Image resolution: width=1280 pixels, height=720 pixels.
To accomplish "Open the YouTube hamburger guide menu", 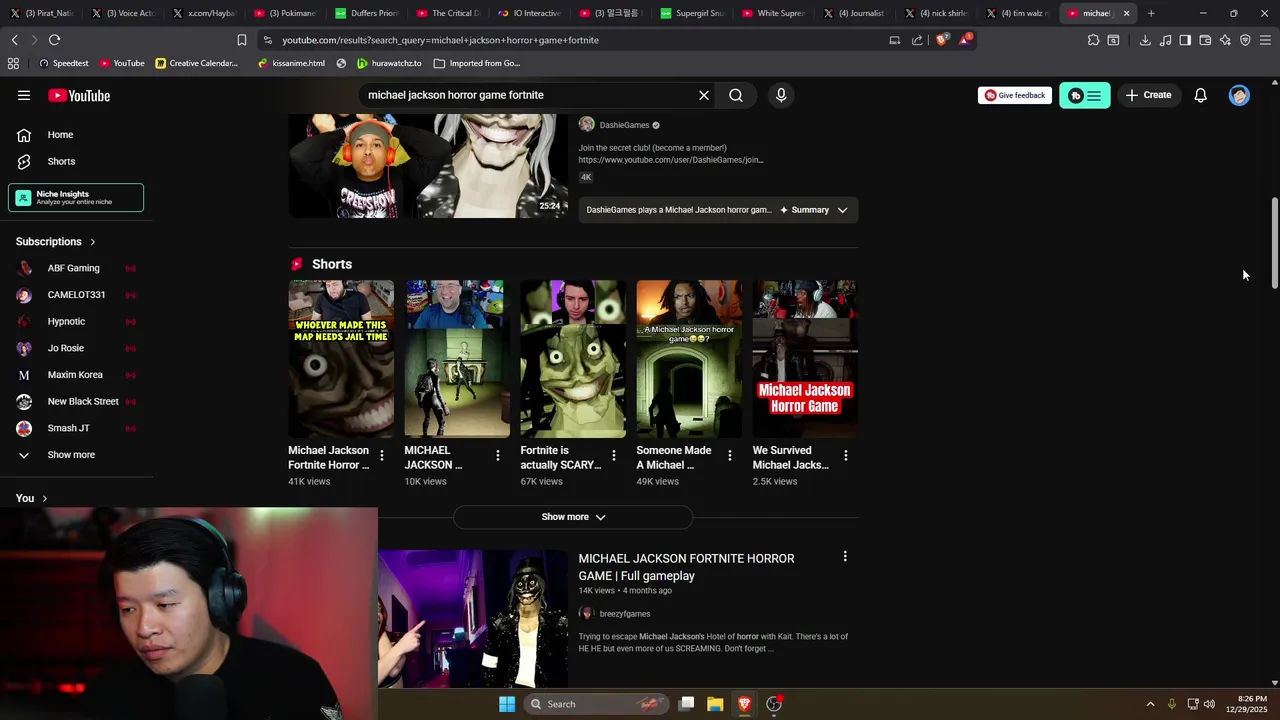I will [24, 95].
